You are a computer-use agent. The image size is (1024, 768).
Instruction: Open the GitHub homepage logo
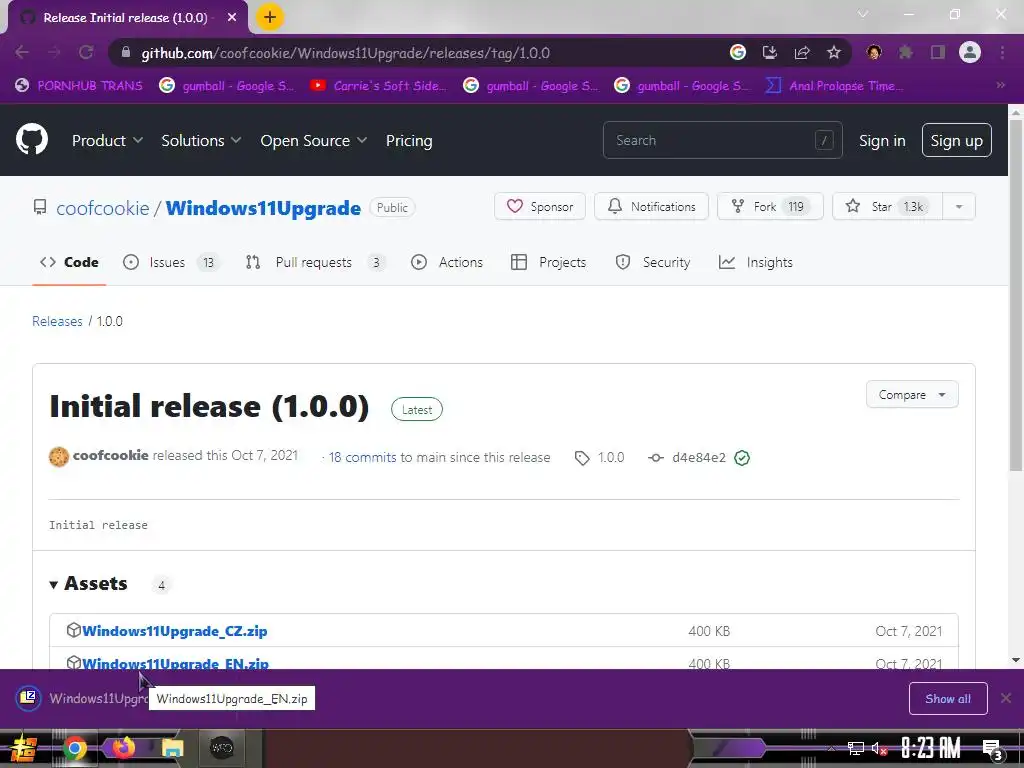pos(31,139)
